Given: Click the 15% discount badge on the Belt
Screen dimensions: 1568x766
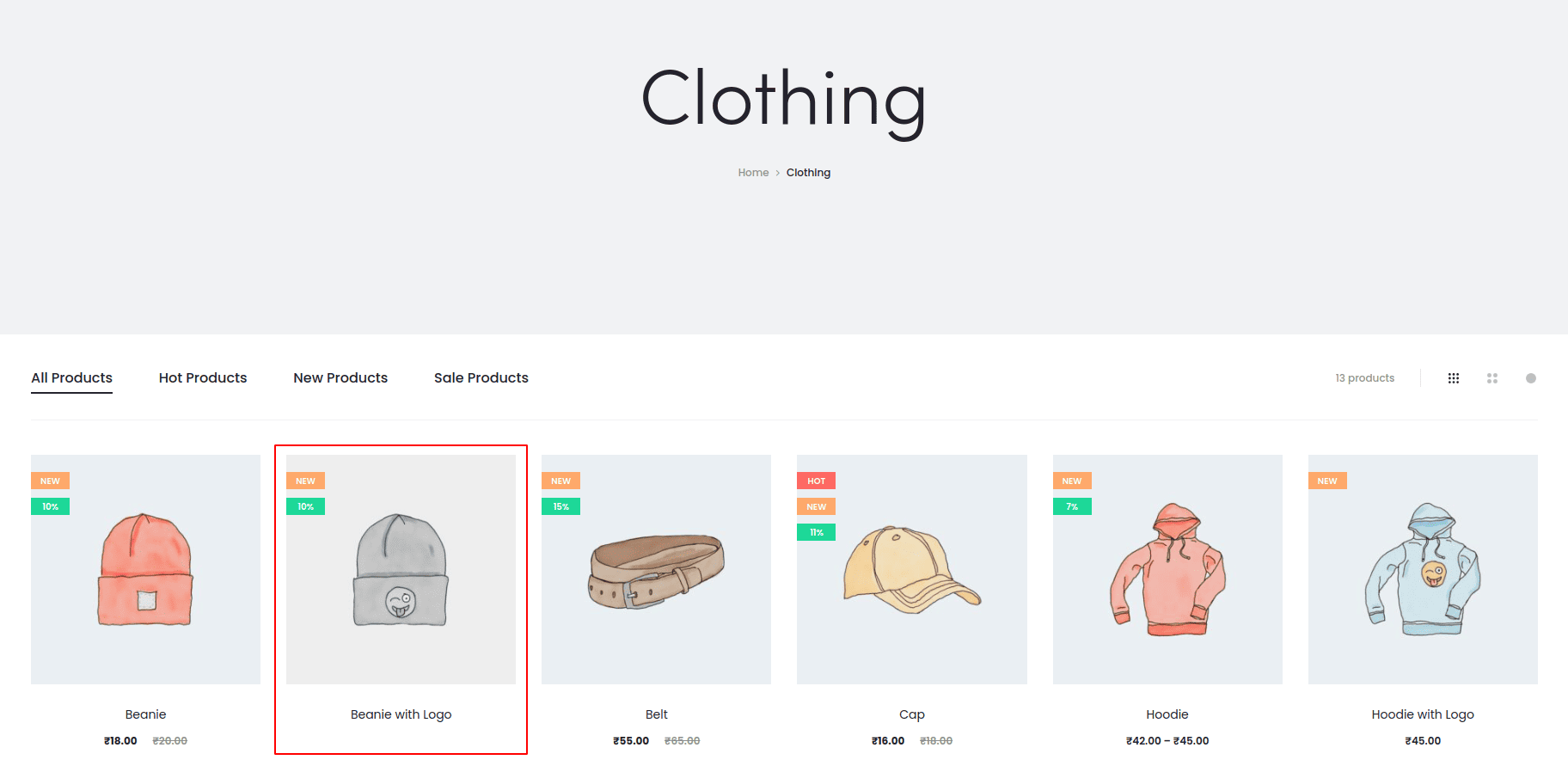Looking at the screenshot, I should tap(560, 506).
